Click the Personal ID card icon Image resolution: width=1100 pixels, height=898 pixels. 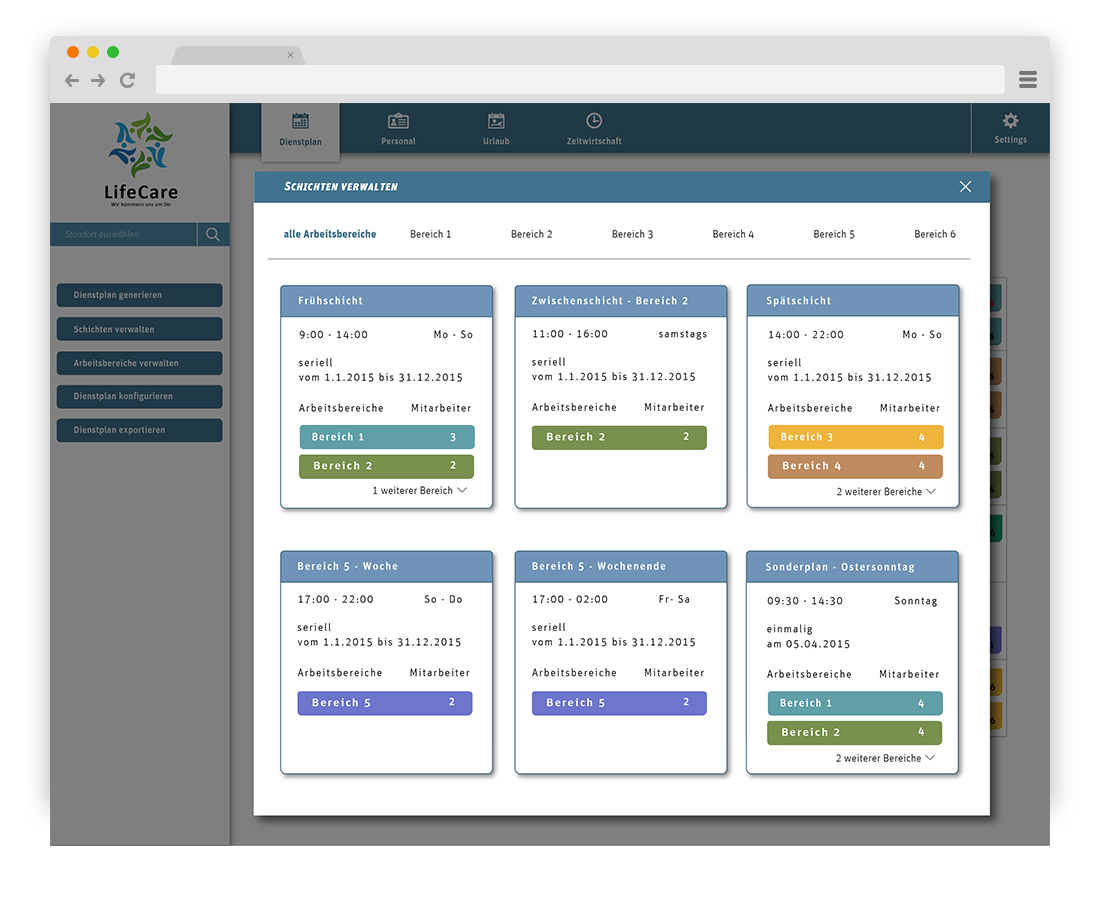click(398, 121)
